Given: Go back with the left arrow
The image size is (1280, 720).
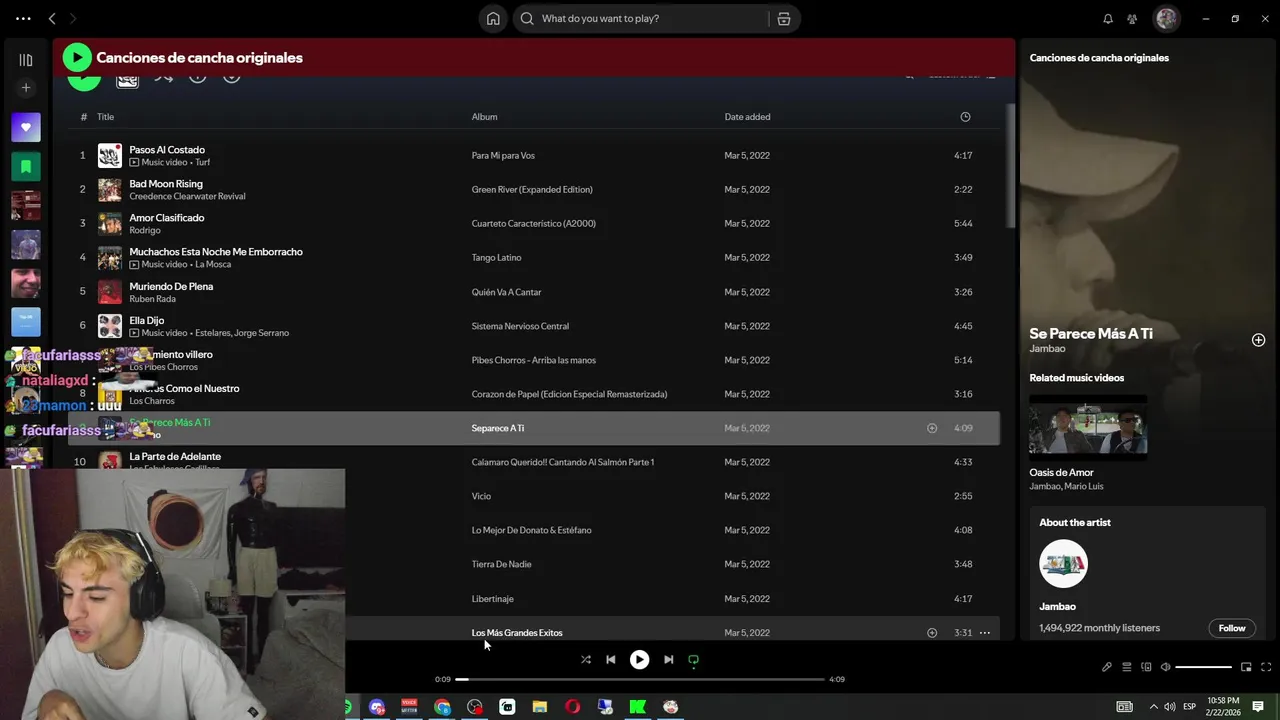Looking at the screenshot, I should click(52, 18).
